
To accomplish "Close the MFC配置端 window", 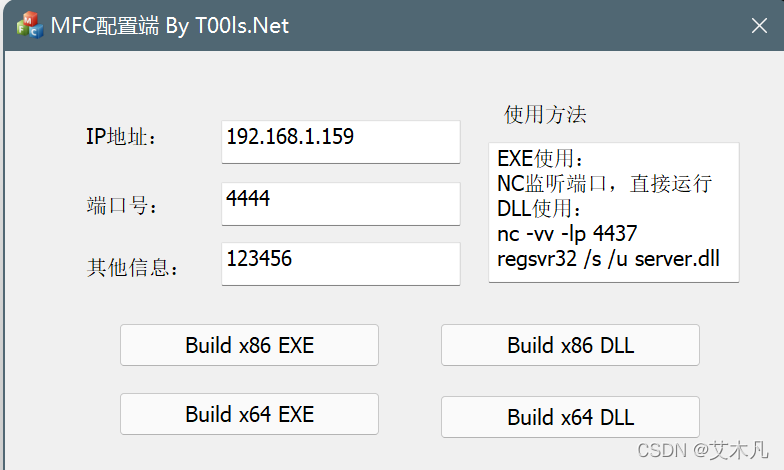I will click(x=759, y=26).
